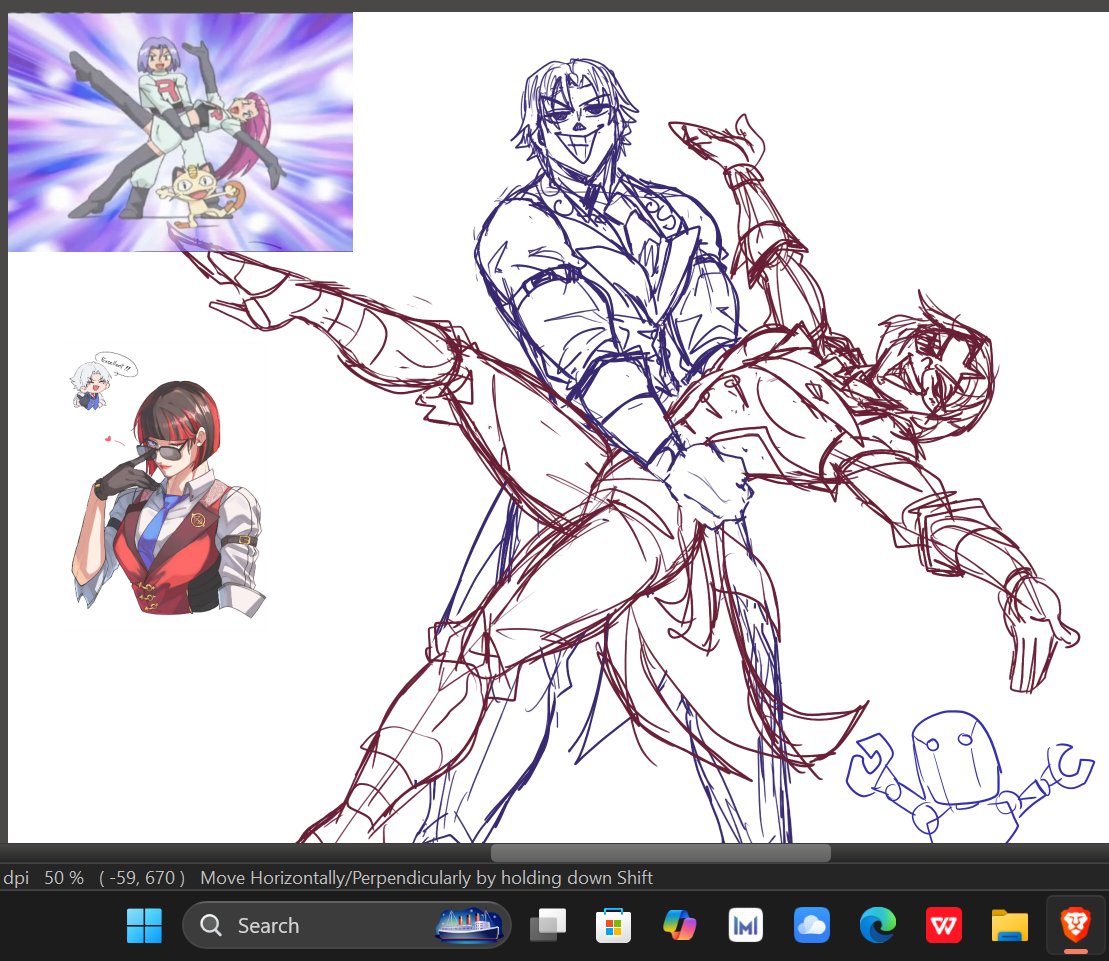Click the taskbar Search box

(x=347, y=925)
